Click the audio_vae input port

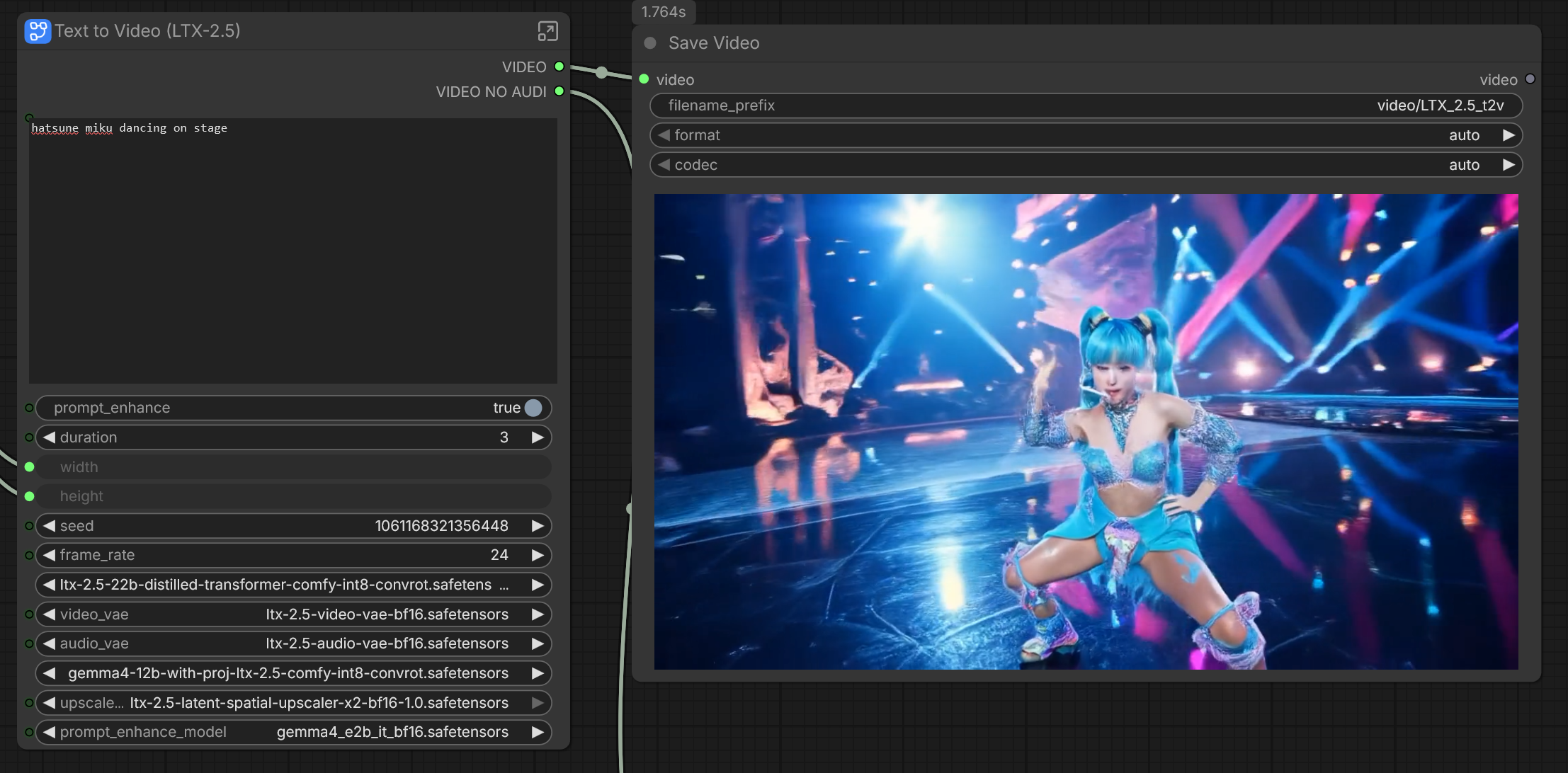[x=29, y=643]
